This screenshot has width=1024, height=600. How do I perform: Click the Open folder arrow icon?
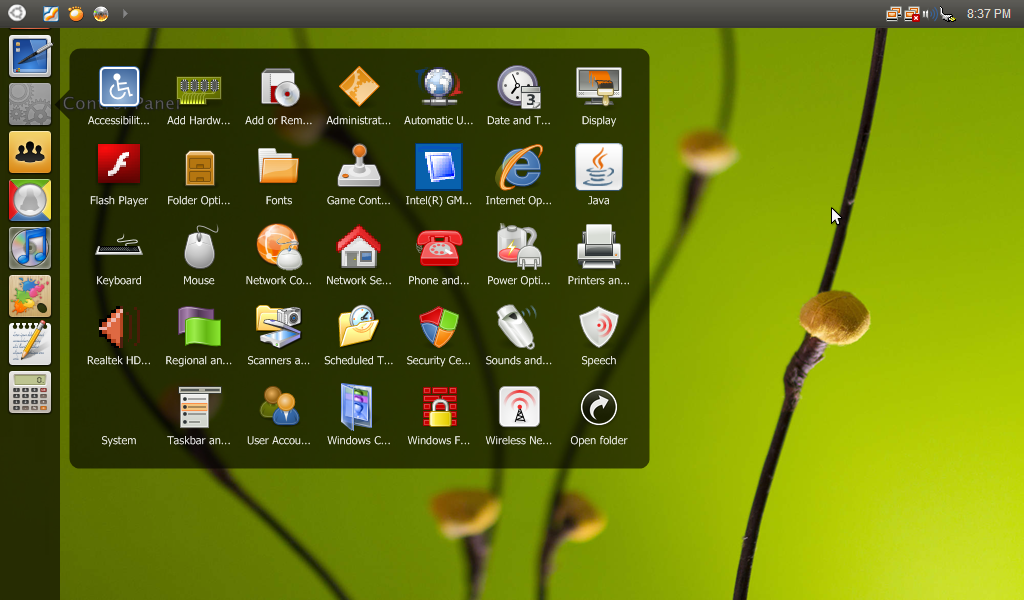click(599, 407)
